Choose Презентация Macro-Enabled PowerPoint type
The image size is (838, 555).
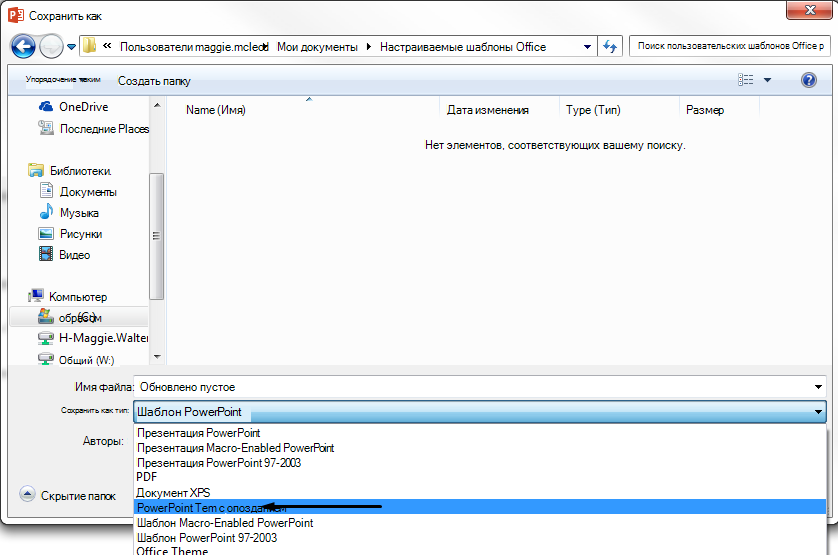point(480,448)
